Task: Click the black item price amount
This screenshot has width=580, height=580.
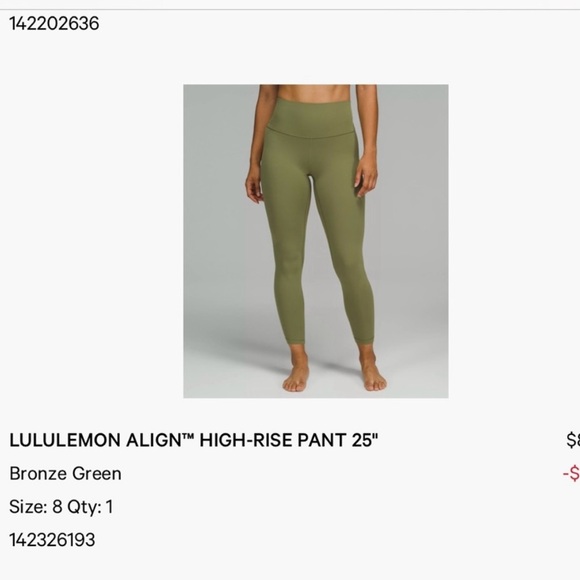Action: point(573,440)
